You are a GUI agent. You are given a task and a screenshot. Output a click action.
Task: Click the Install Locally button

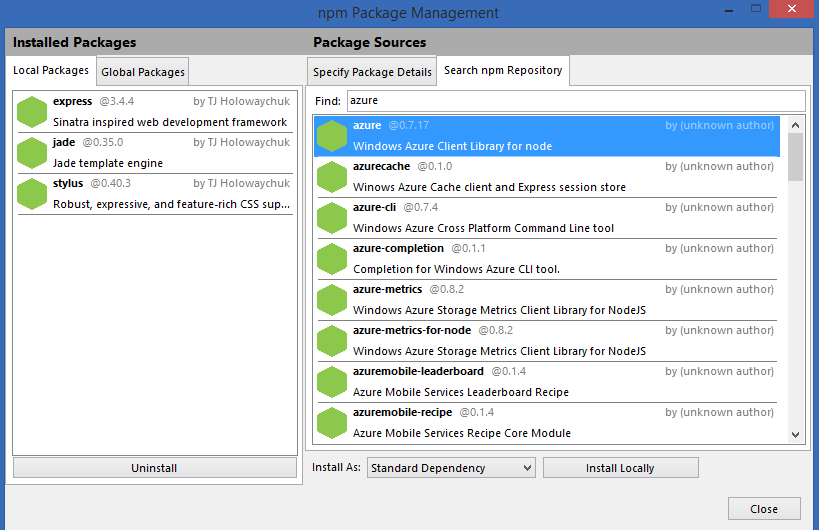click(x=621, y=468)
